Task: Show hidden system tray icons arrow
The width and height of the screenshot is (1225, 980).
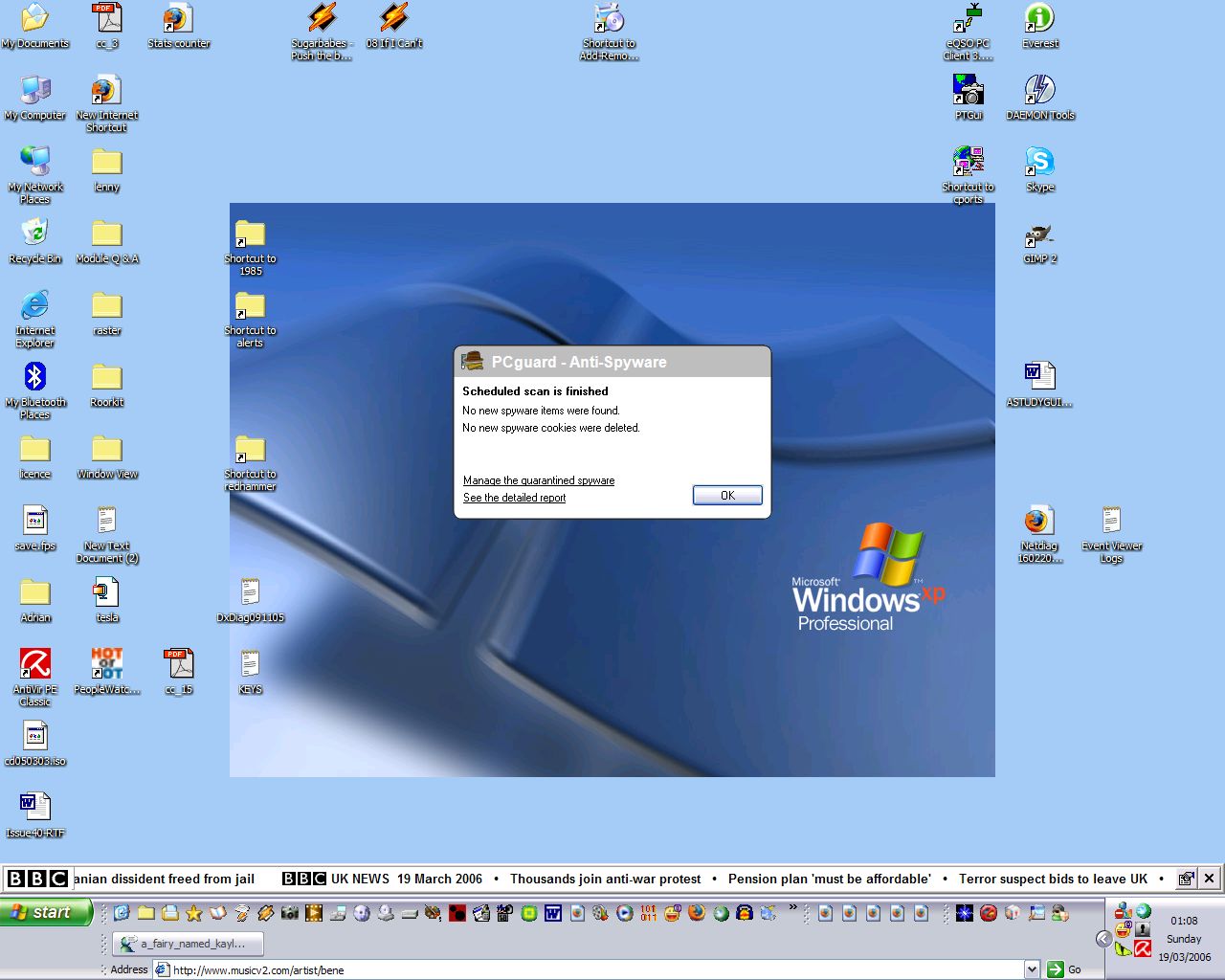Action: pos(1103,939)
